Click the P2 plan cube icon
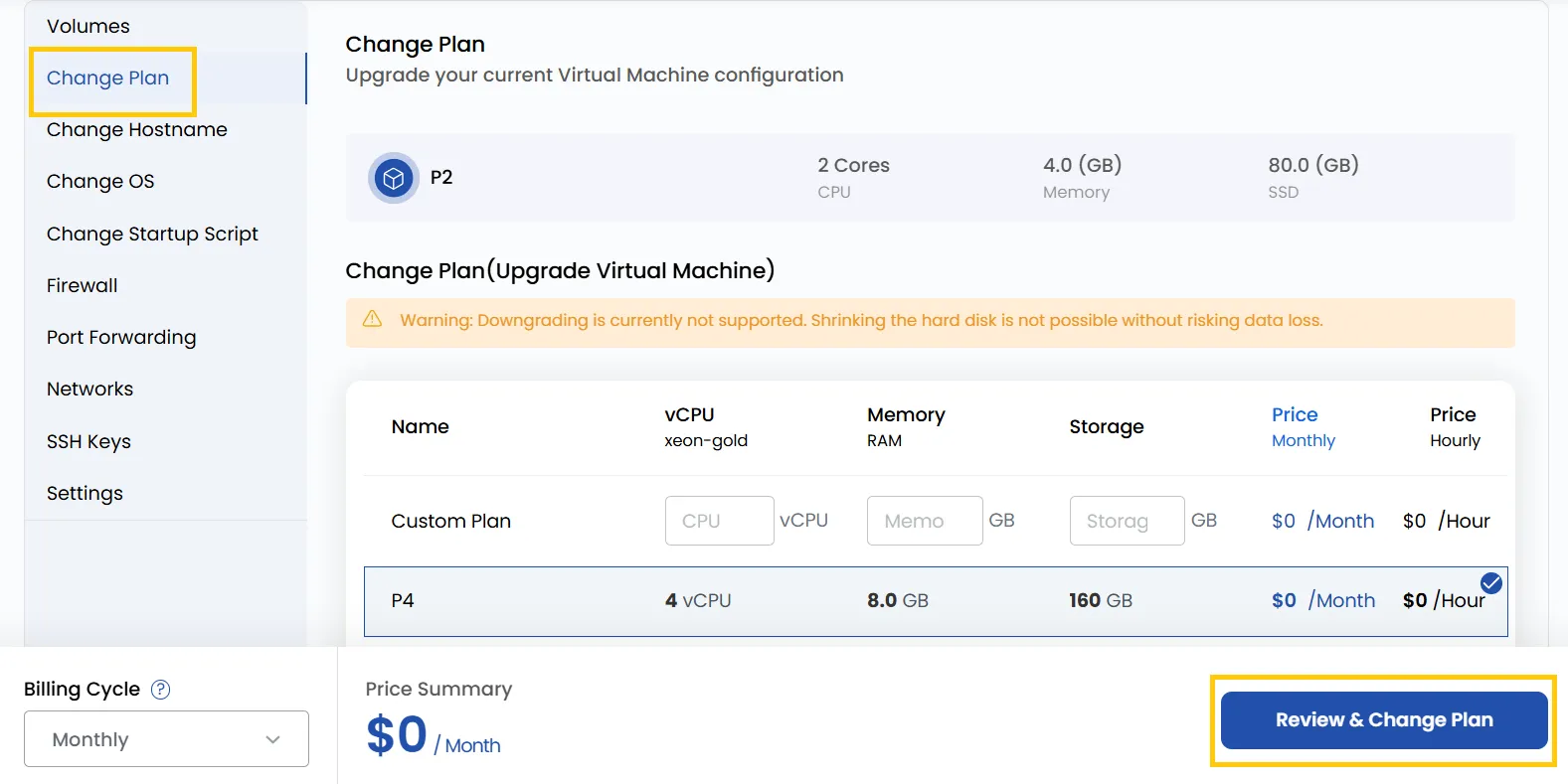This screenshot has height=784, width=1568. click(x=394, y=179)
